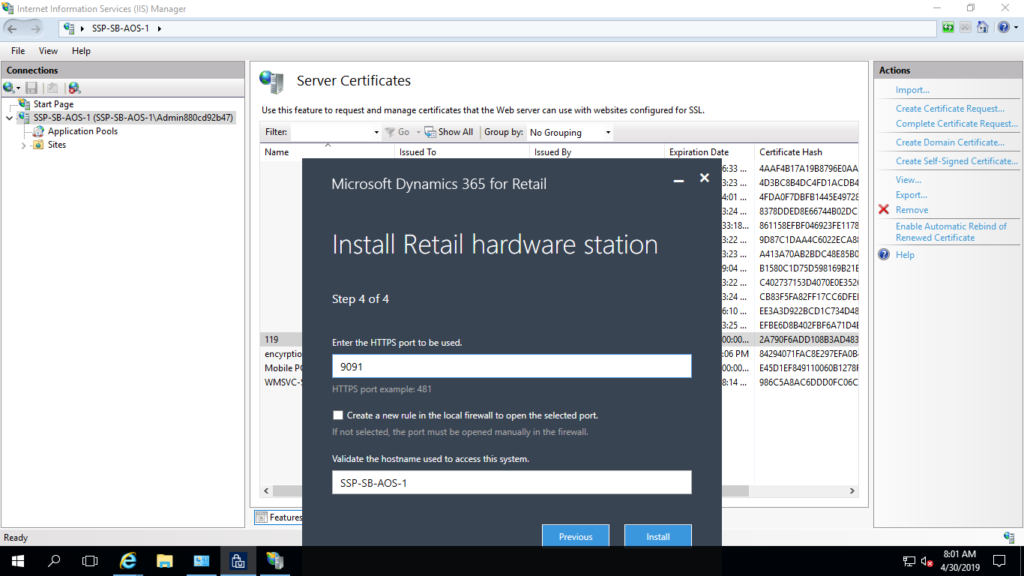Click Create Self-Signed Certificate... link

(957, 161)
